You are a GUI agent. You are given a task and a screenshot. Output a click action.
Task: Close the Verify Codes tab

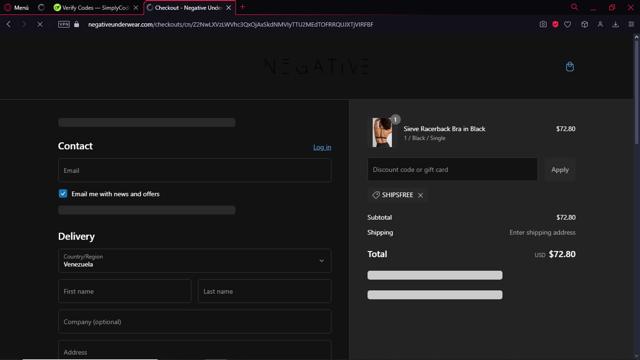click(x=136, y=8)
